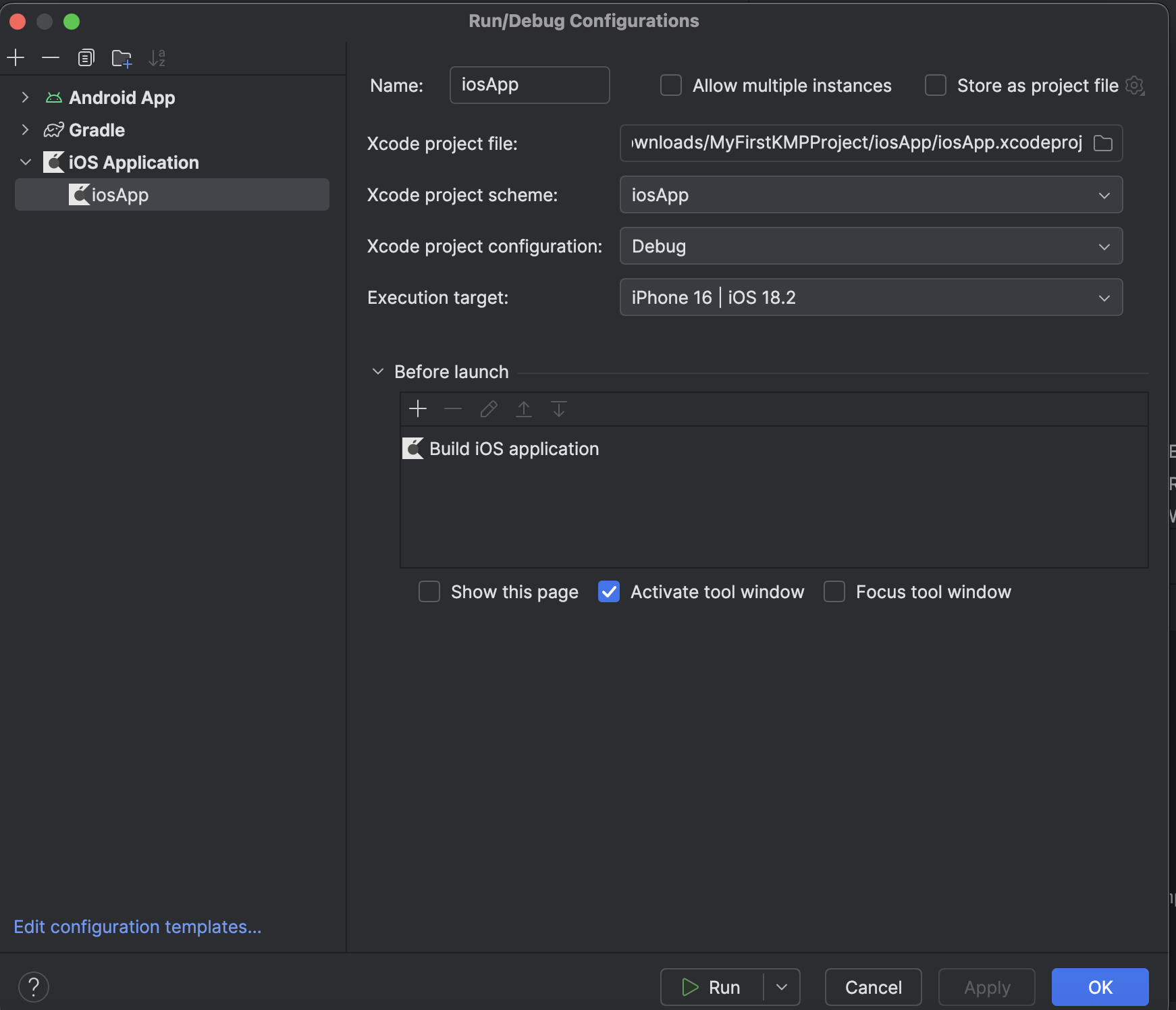Open Xcode project configuration Debug dropdown

coord(871,246)
